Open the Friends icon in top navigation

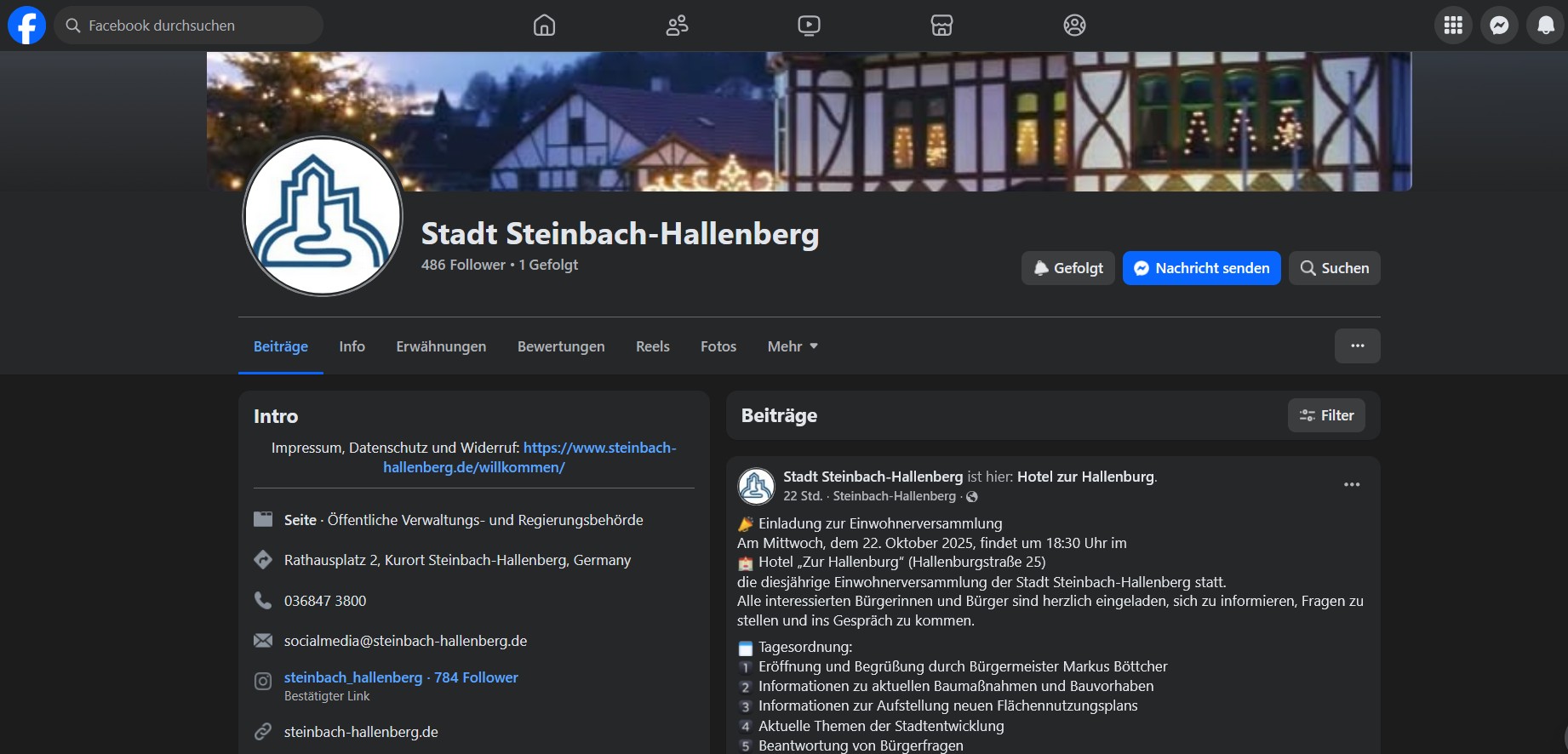click(677, 26)
